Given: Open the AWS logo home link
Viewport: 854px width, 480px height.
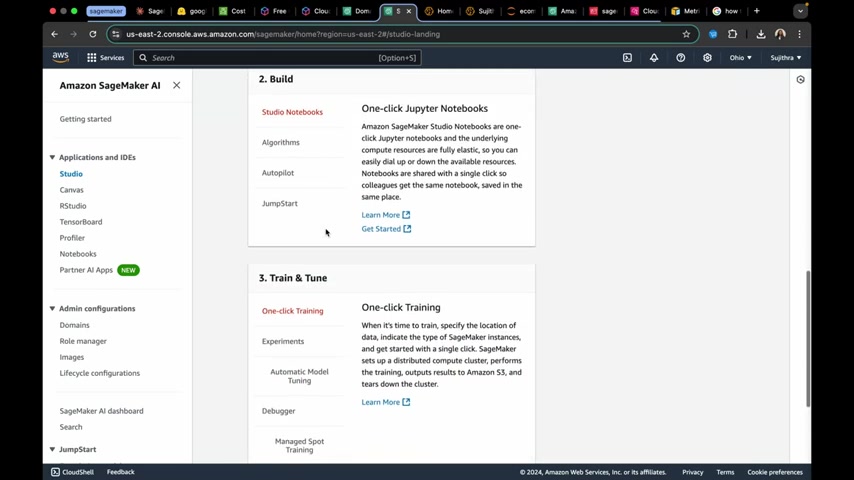Looking at the screenshot, I should (60, 57).
